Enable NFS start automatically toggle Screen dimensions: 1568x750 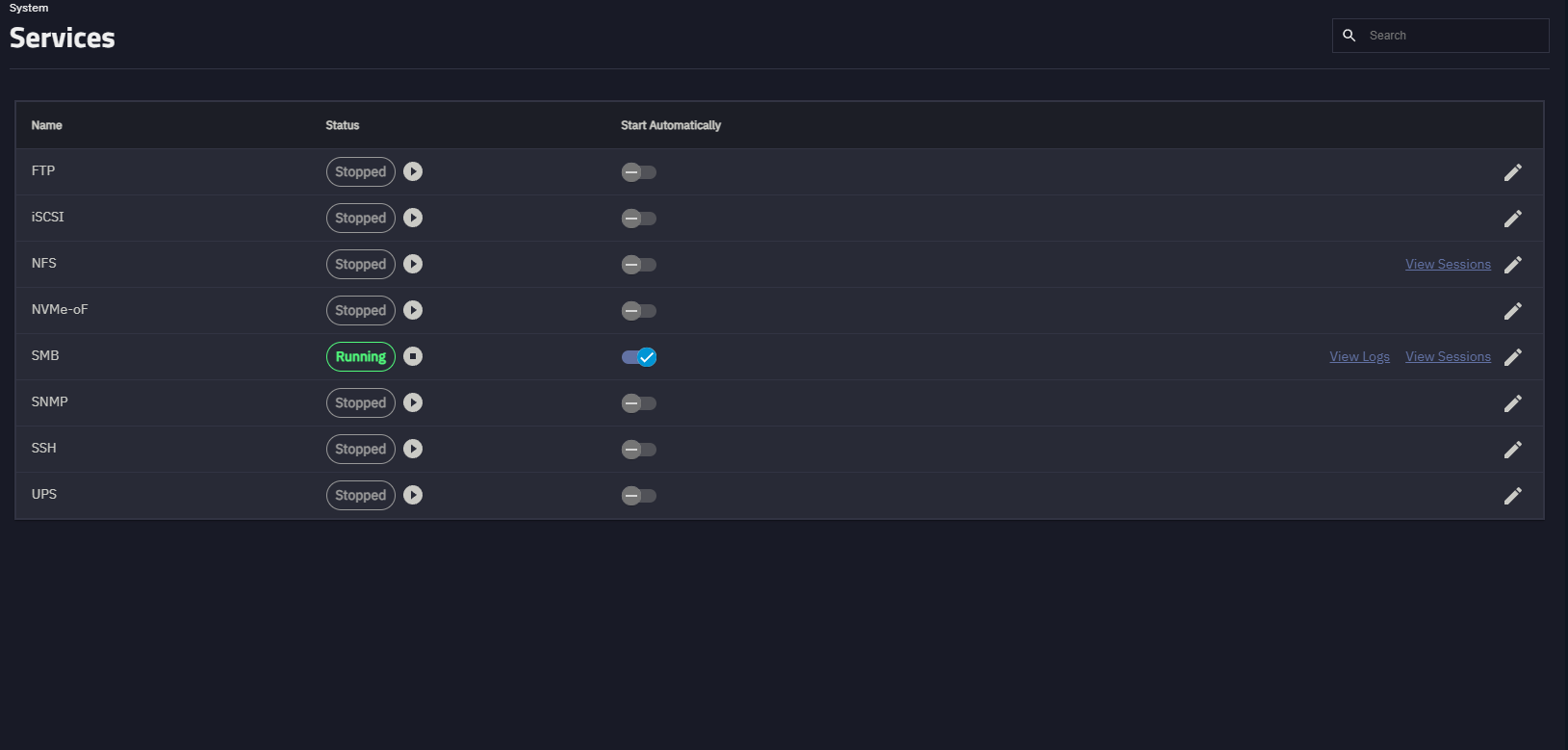tap(638, 265)
